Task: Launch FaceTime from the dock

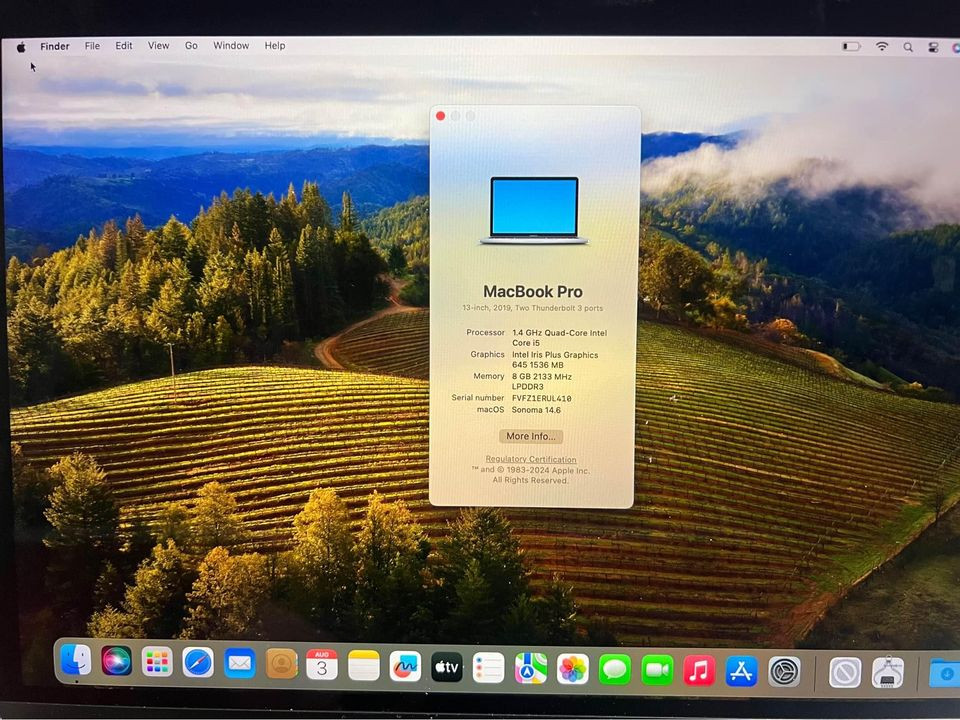Action: [x=657, y=670]
